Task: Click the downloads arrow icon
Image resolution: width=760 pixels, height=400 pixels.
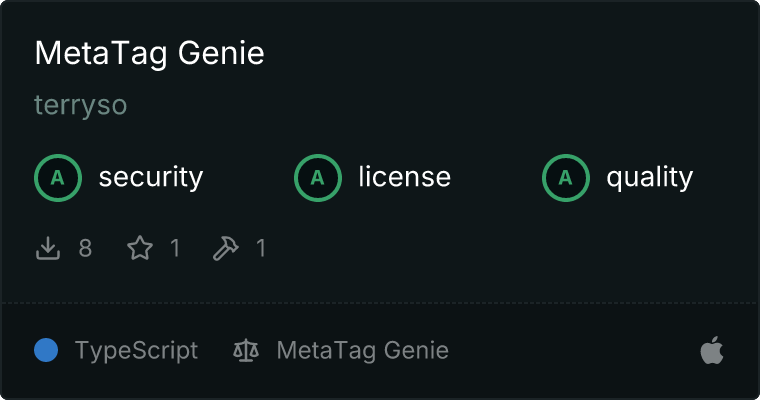Action: point(48,248)
